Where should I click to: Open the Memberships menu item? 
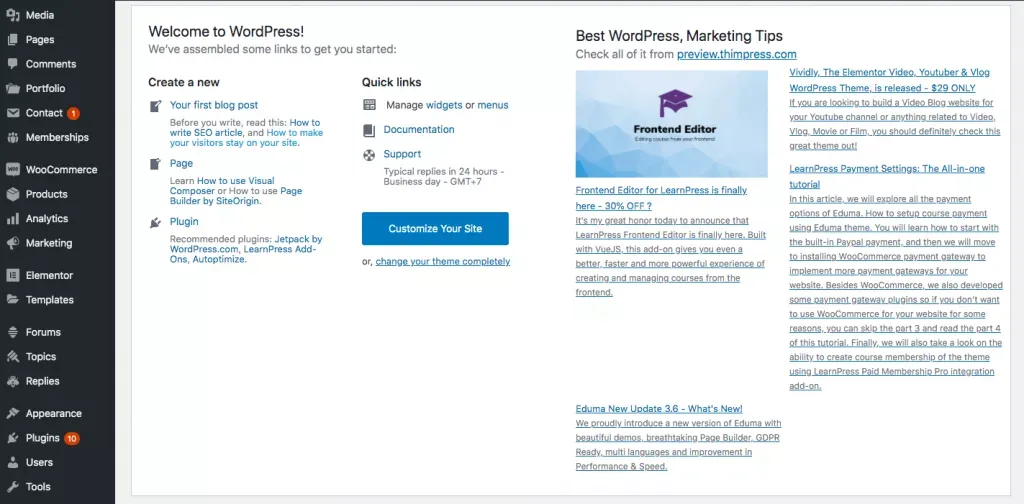point(57,138)
